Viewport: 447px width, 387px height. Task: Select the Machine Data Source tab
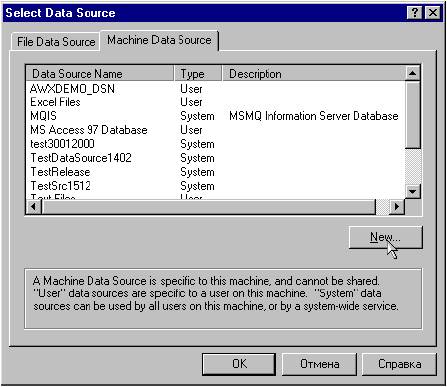pyautogui.click(x=159, y=40)
